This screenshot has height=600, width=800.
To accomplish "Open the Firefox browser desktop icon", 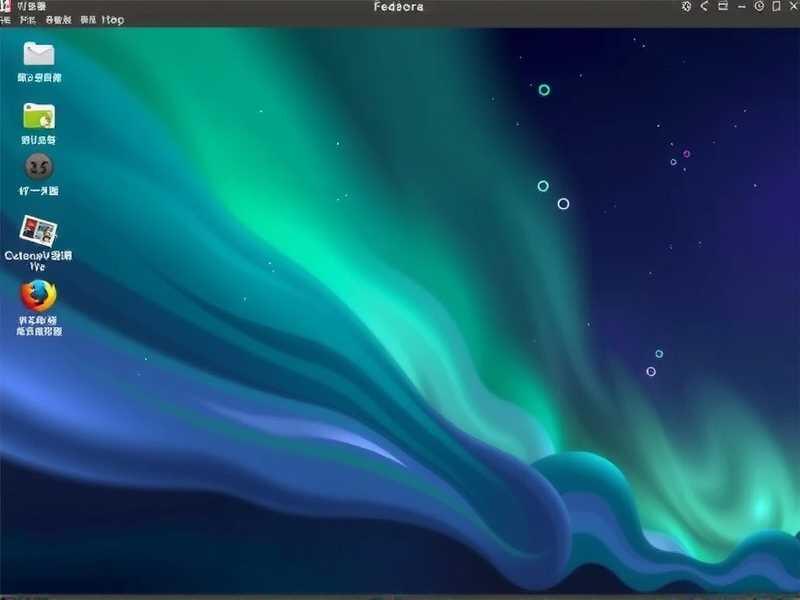I will pyautogui.click(x=38, y=295).
